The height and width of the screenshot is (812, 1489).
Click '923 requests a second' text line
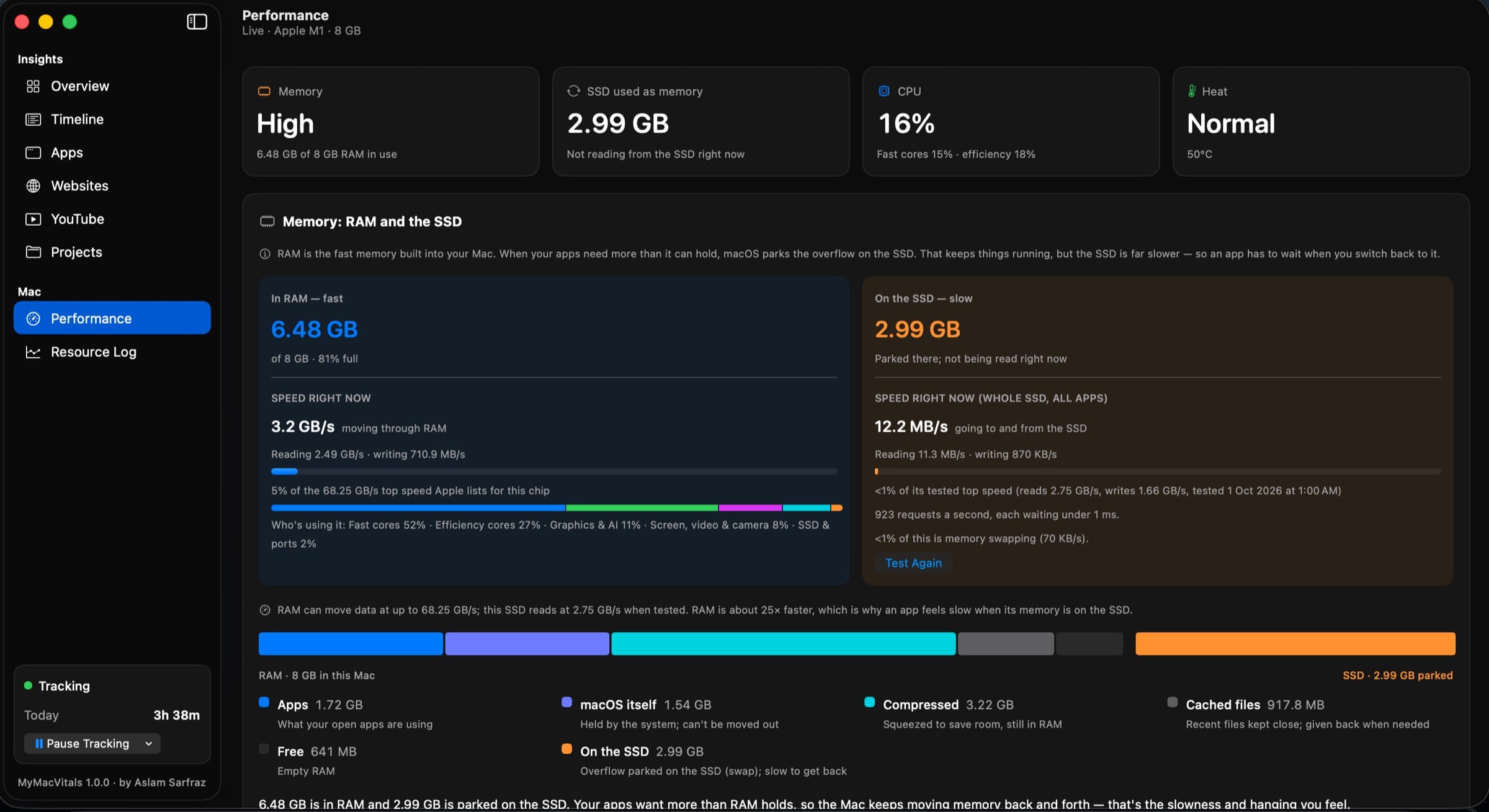click(997, 515)
